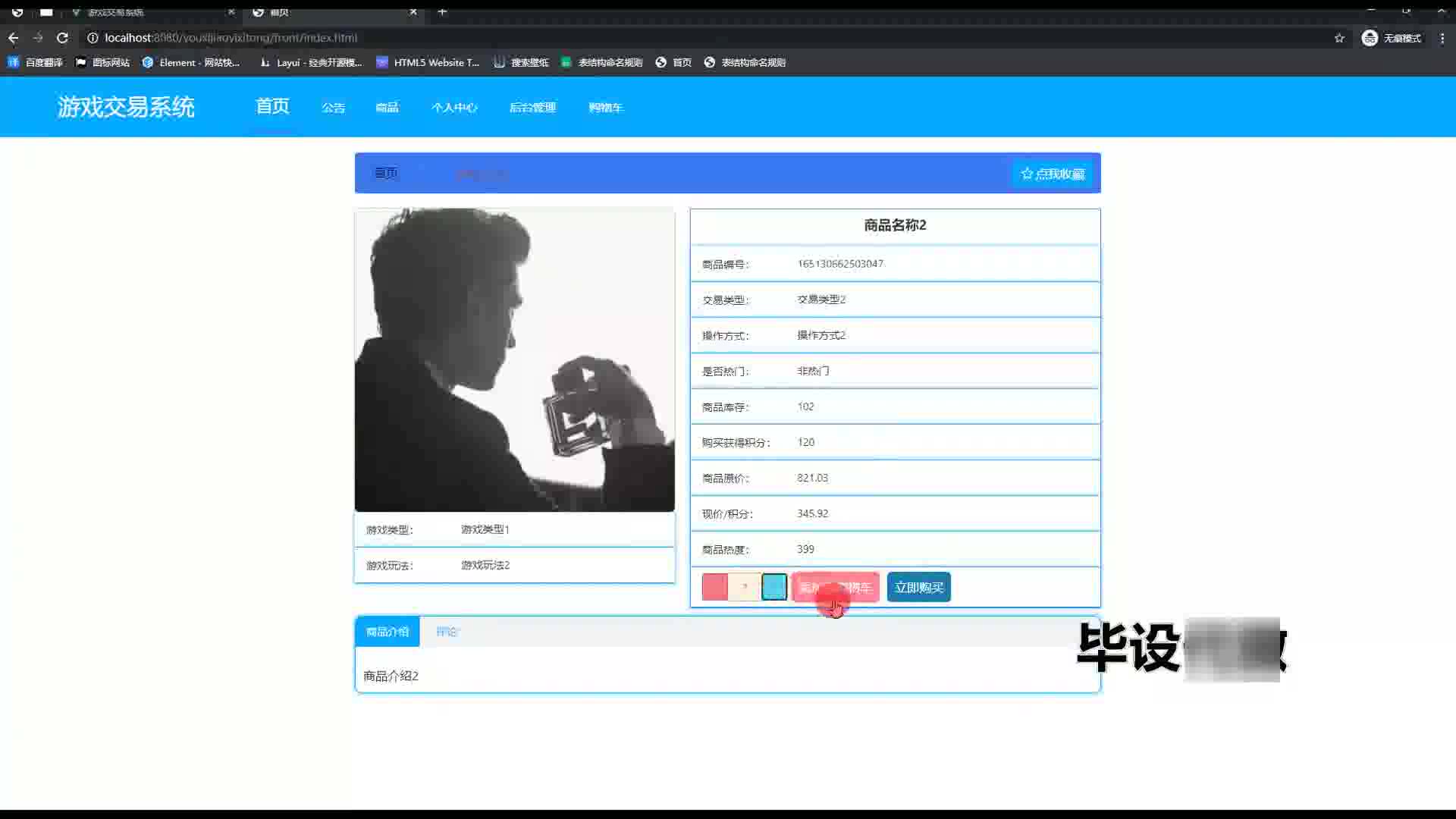Image resolution: width=1456 pixels, height=819 pixels.
Task: Click the 首页 breadcrumb link
Action: coord(385,174)
